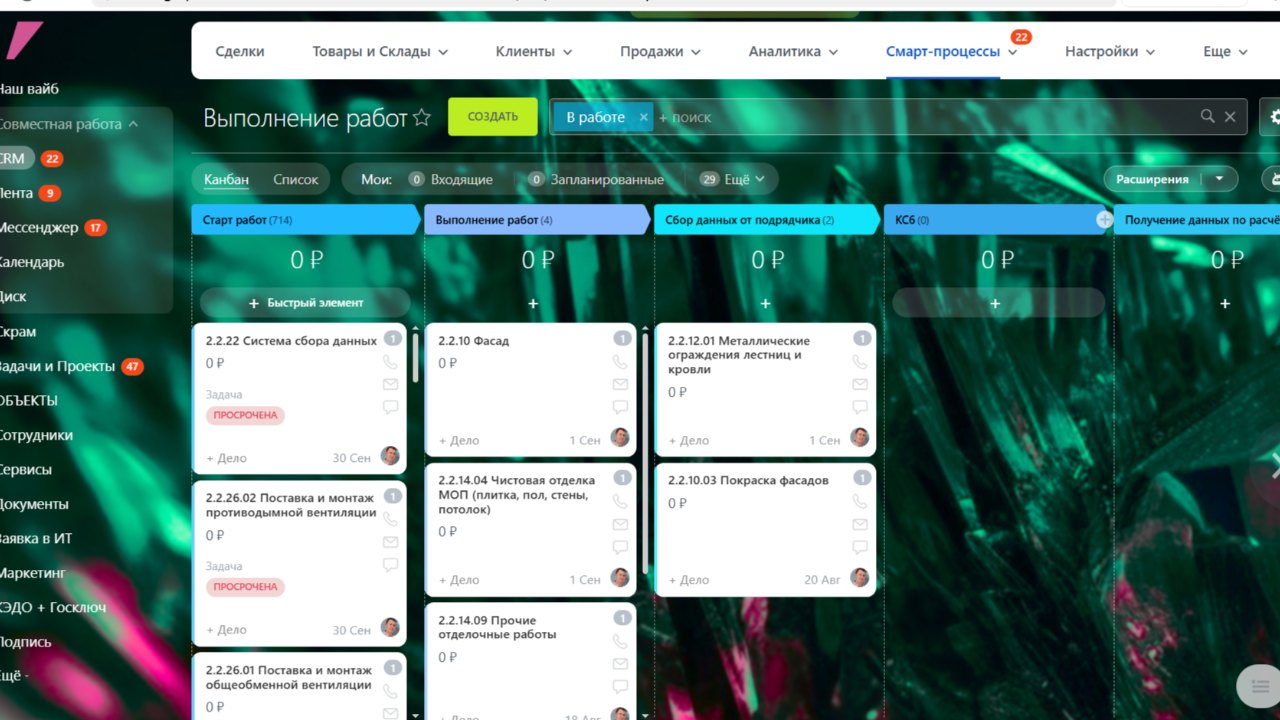Click chat icon on 2.2.14.04 Чистовая отделка card
This screenshot has width=1280, height=720.
pyautogui.click(x=620, y=547)
